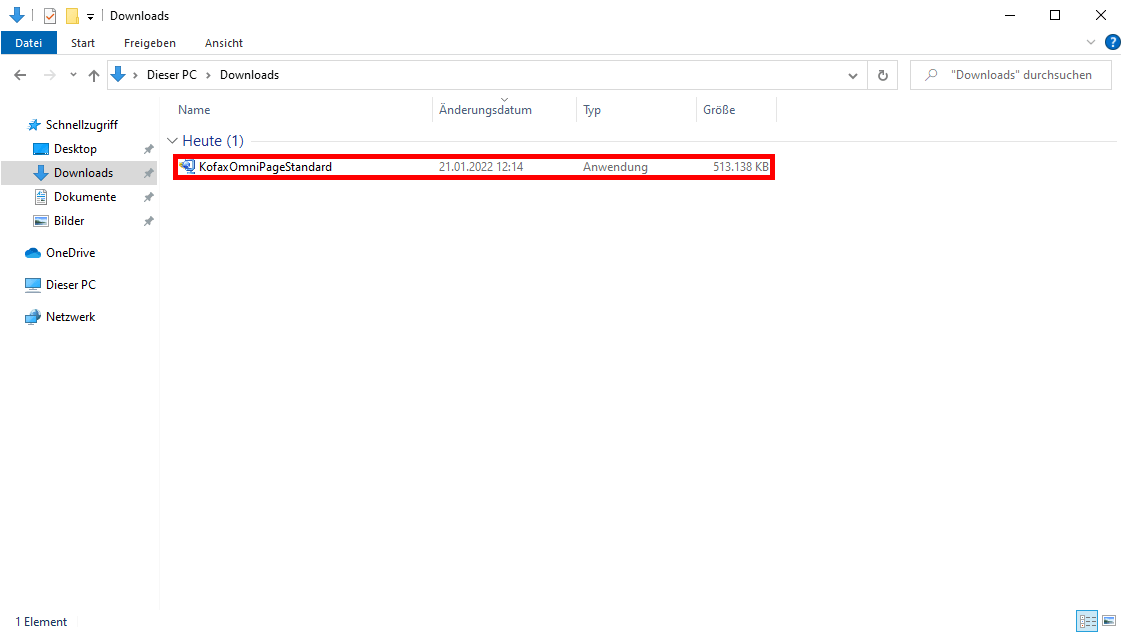This screenshot has height=632, width=1121.
Task: Switch to the Ansicht ribbon tab
Action: [224, 43]
